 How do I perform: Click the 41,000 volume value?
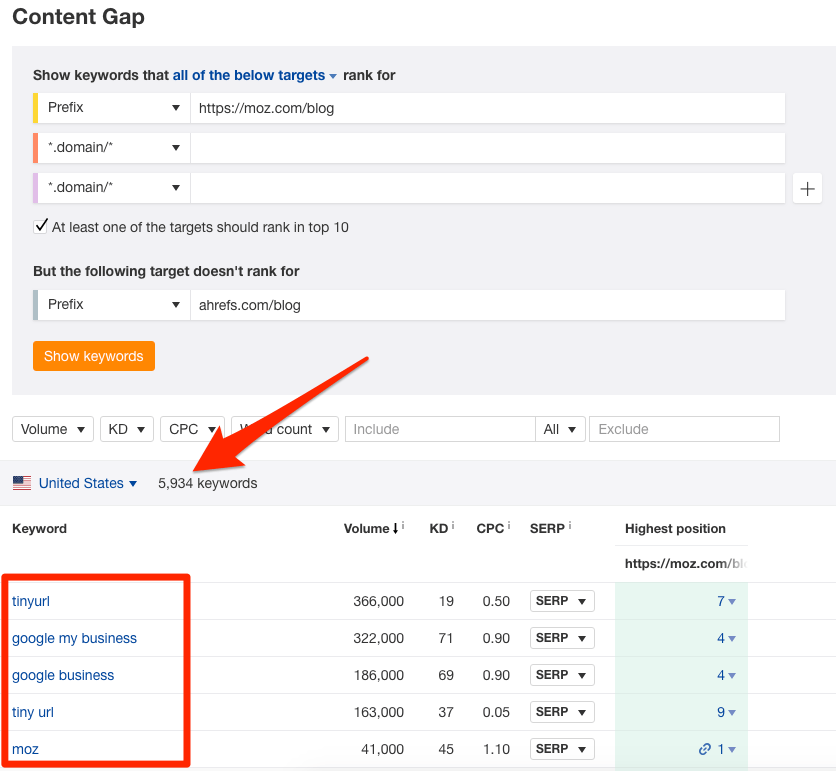click(382, 749)
